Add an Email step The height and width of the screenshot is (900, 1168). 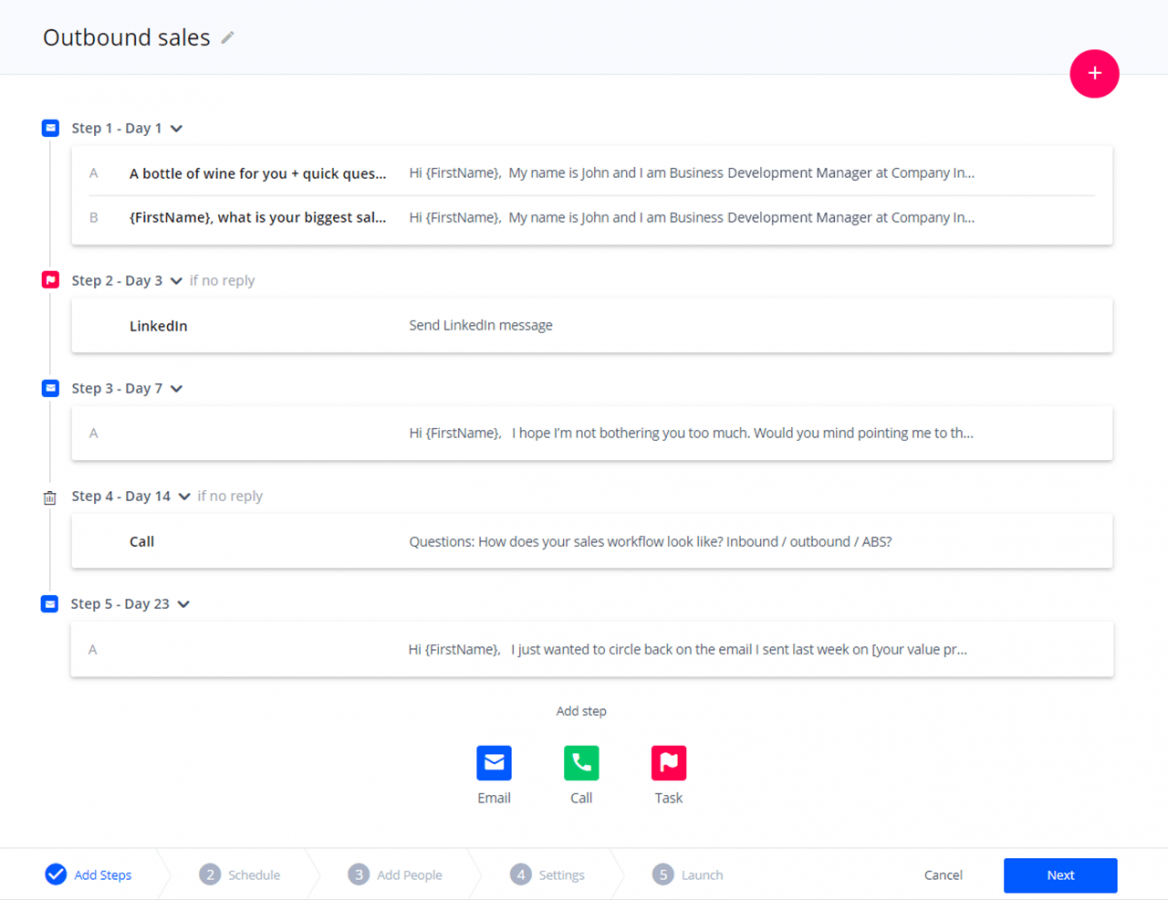(494, 775)
